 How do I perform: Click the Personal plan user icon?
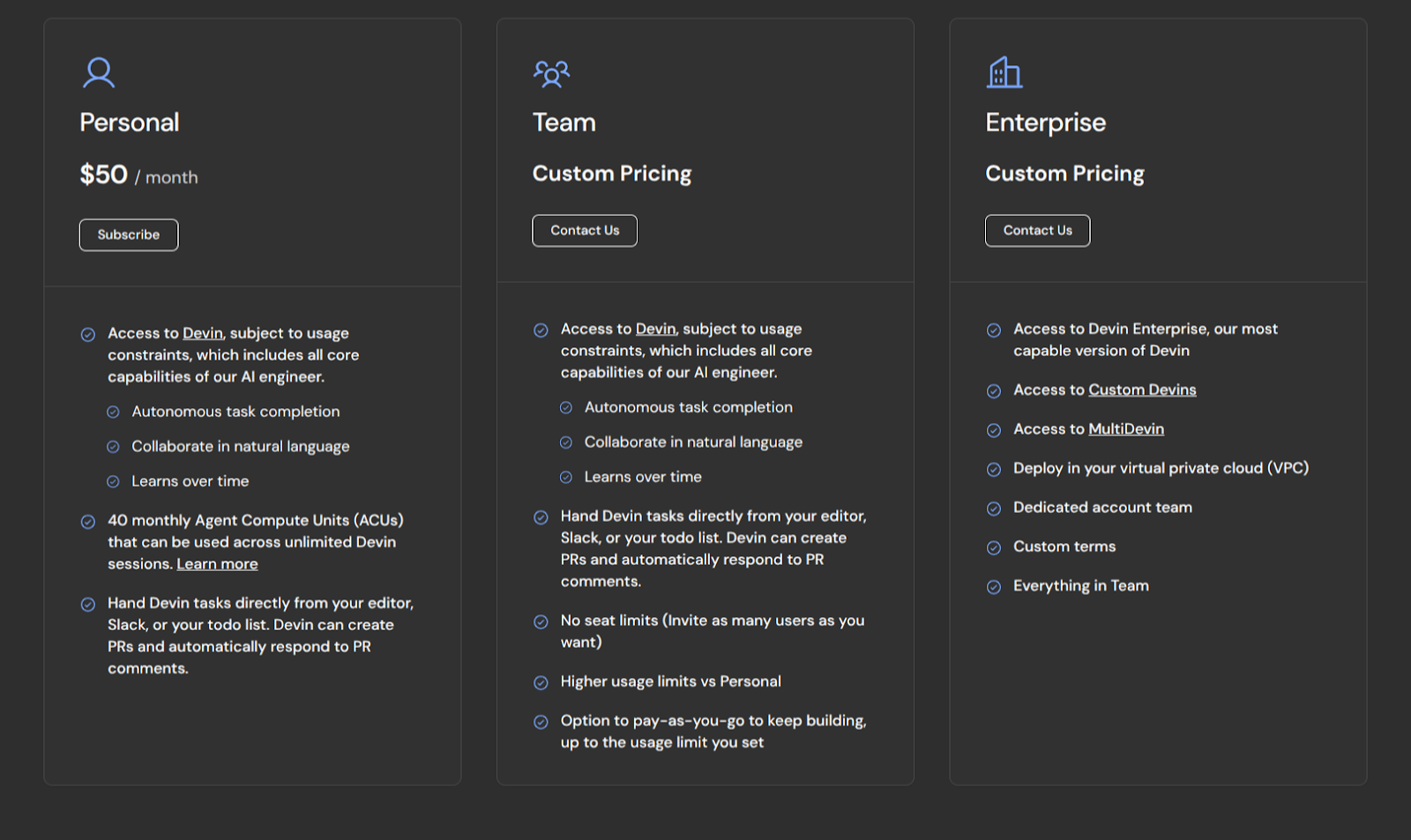99,73
